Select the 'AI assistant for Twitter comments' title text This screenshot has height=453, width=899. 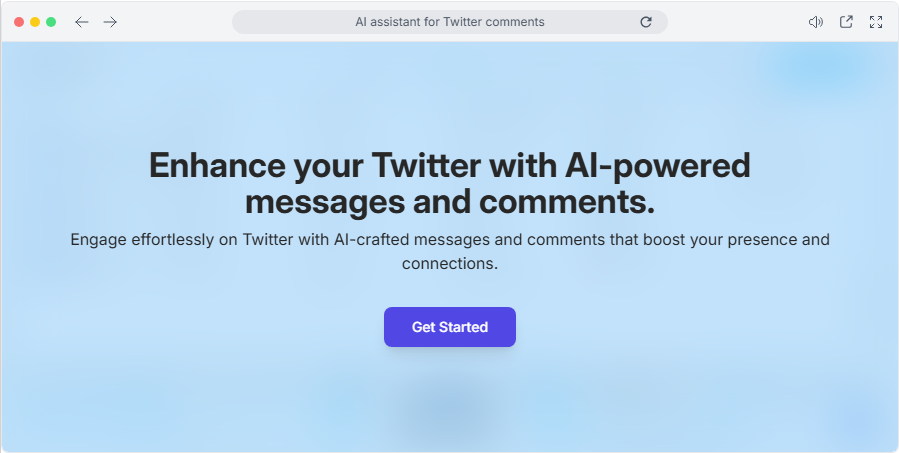tap(450, 22)
